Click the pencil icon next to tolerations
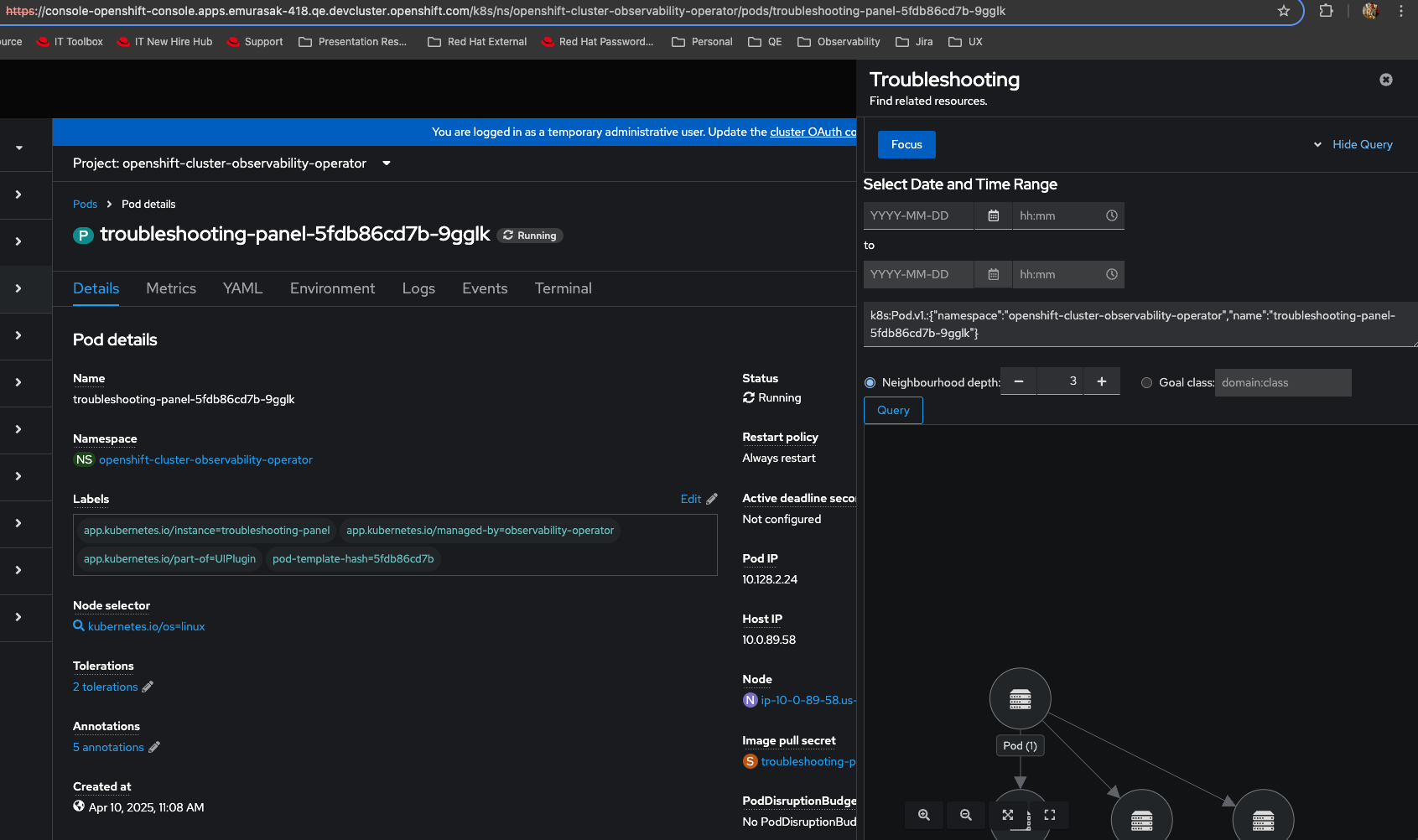 pos(148,687)
